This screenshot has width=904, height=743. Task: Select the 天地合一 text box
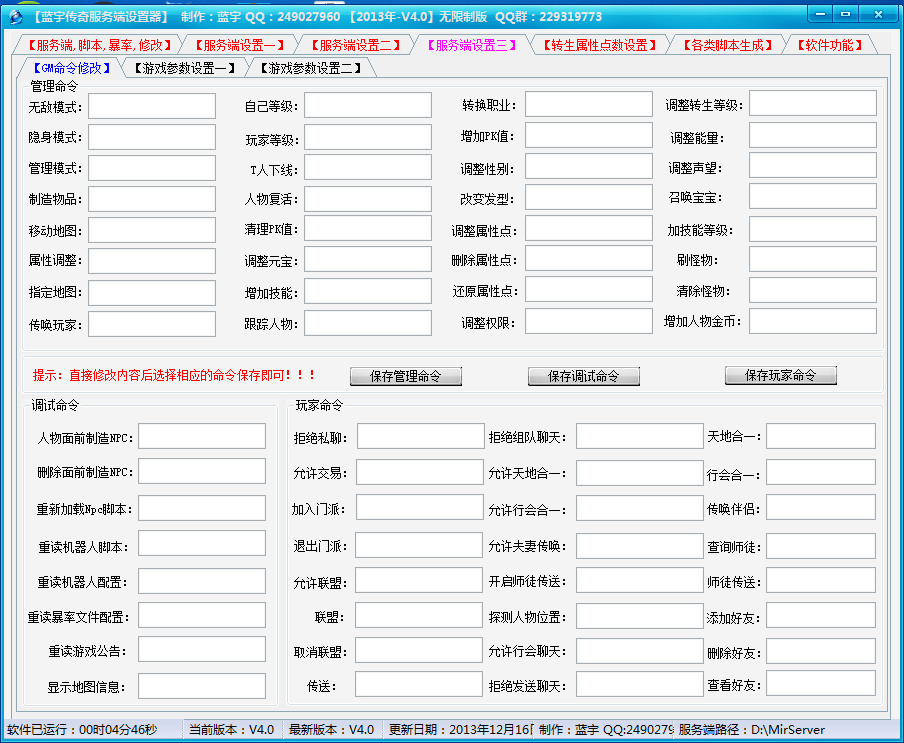[x=820, y=436]
